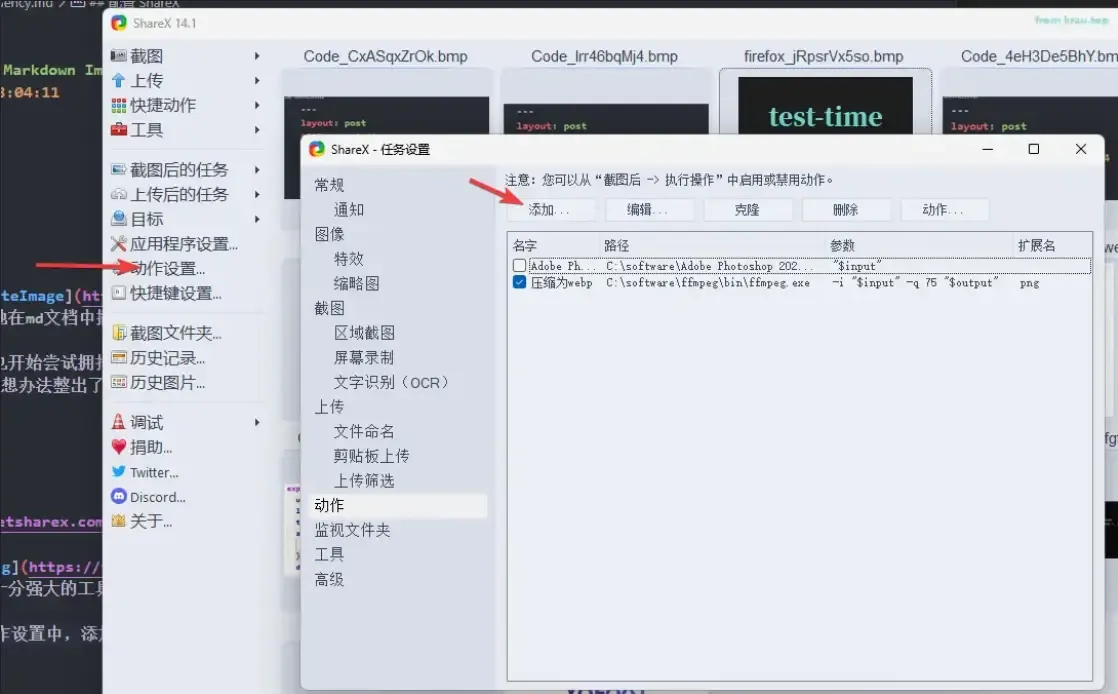Click the Twitter bird icon
This screenshot has height=694, width=1118.
[x=119, y=472]
